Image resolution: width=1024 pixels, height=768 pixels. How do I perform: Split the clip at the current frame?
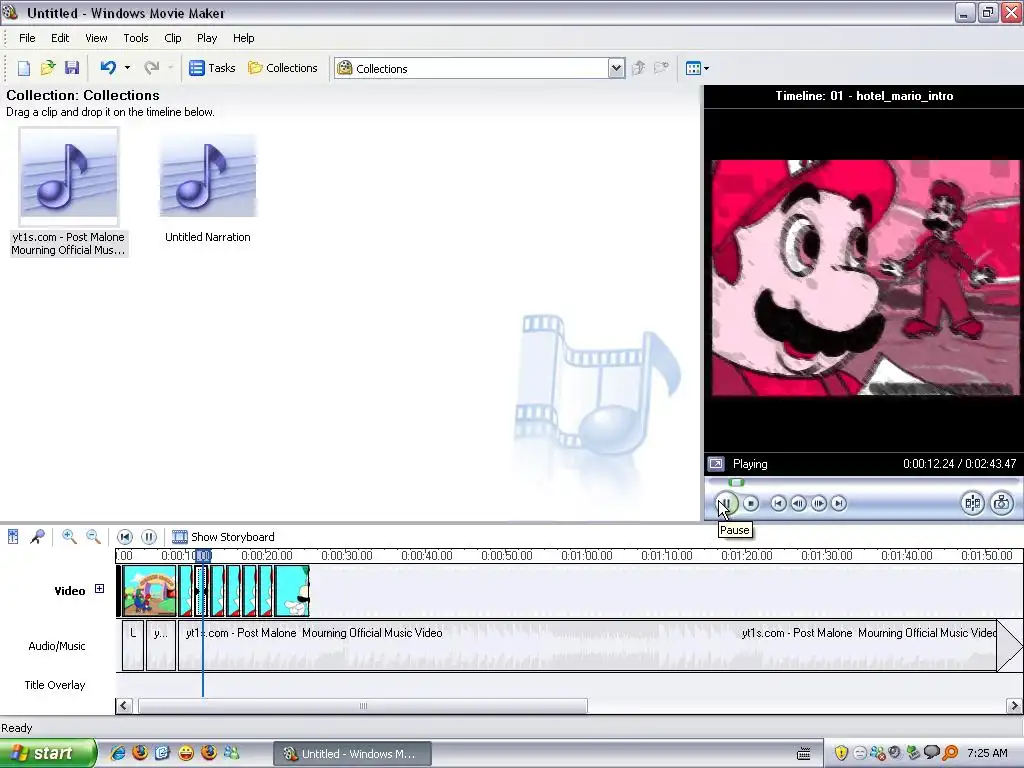click(x=972, y=503)
